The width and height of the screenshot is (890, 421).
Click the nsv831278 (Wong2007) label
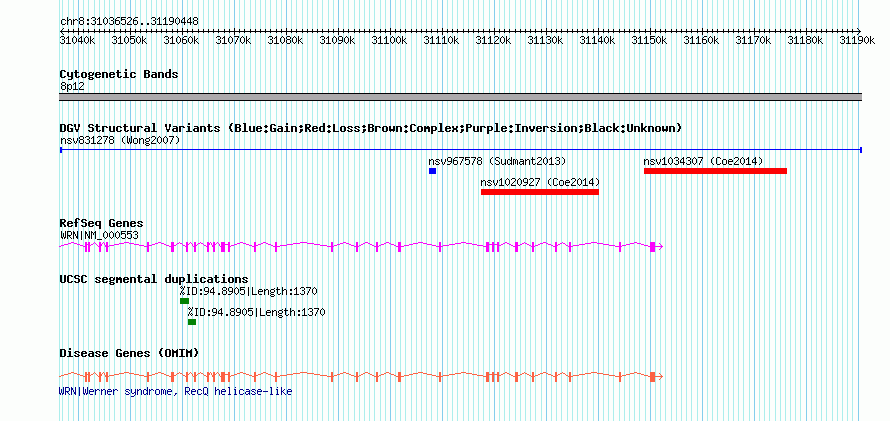tap(120, 140)
